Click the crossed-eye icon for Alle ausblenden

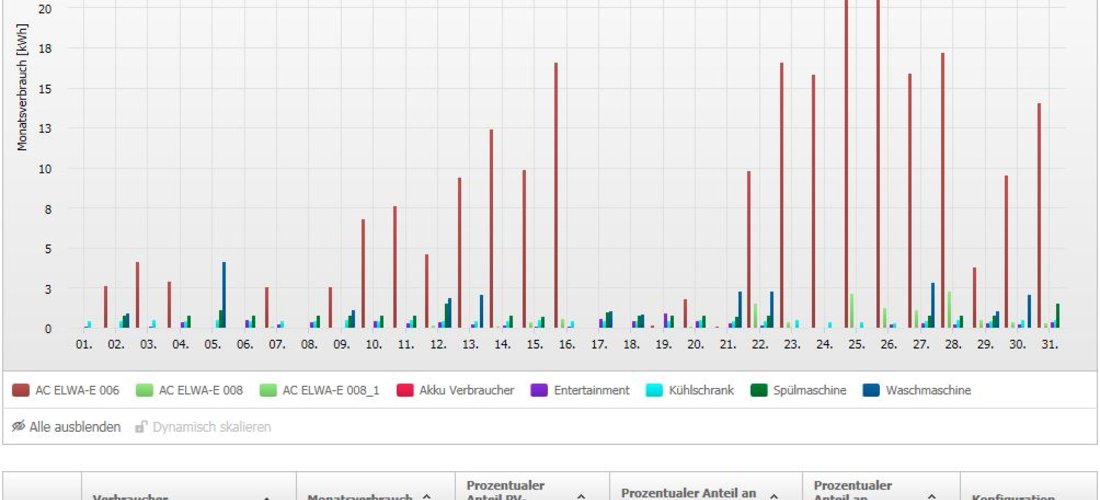click(18, 426)
